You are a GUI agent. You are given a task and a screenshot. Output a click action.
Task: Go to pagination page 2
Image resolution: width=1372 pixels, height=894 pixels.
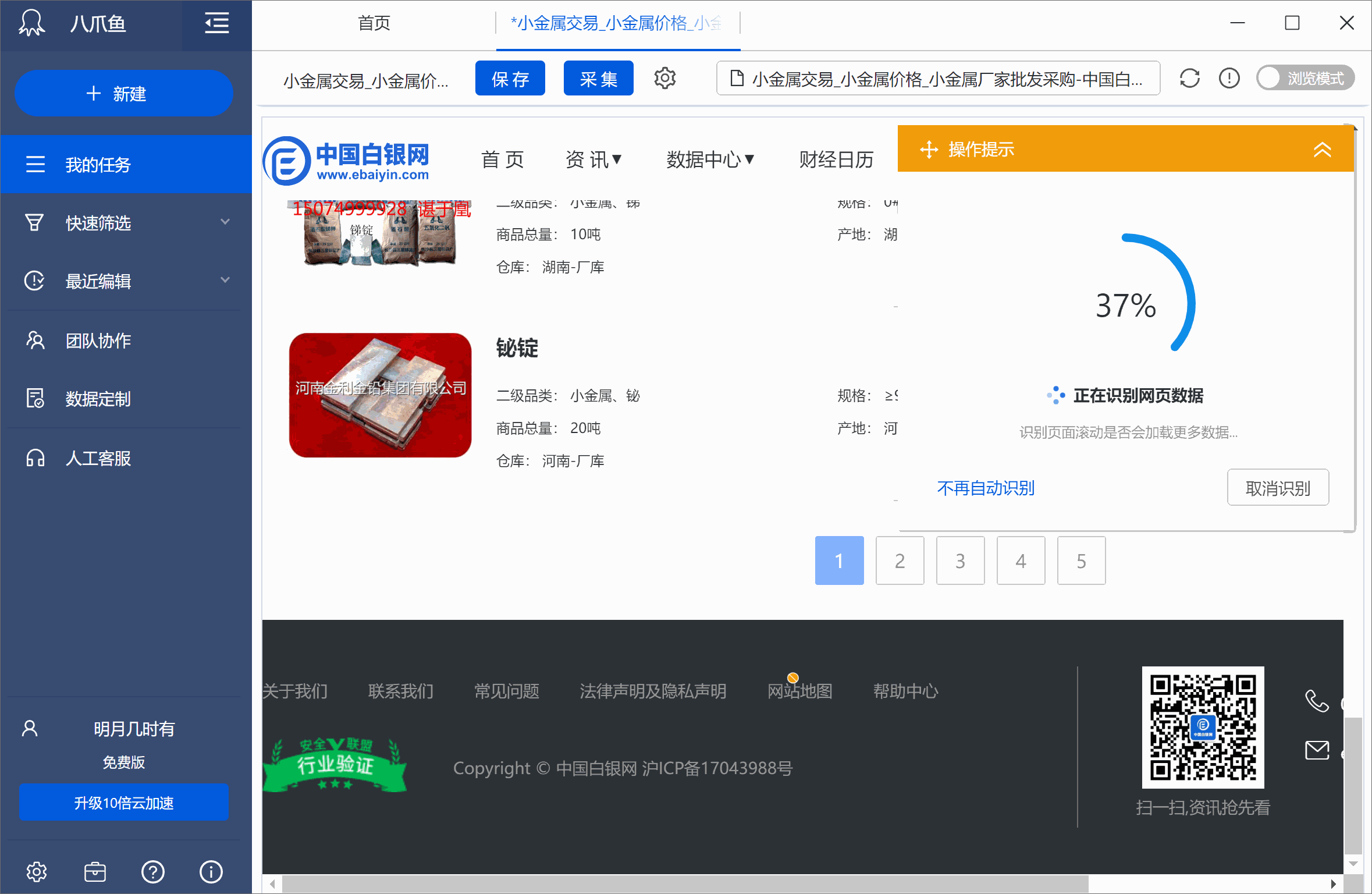900,560
